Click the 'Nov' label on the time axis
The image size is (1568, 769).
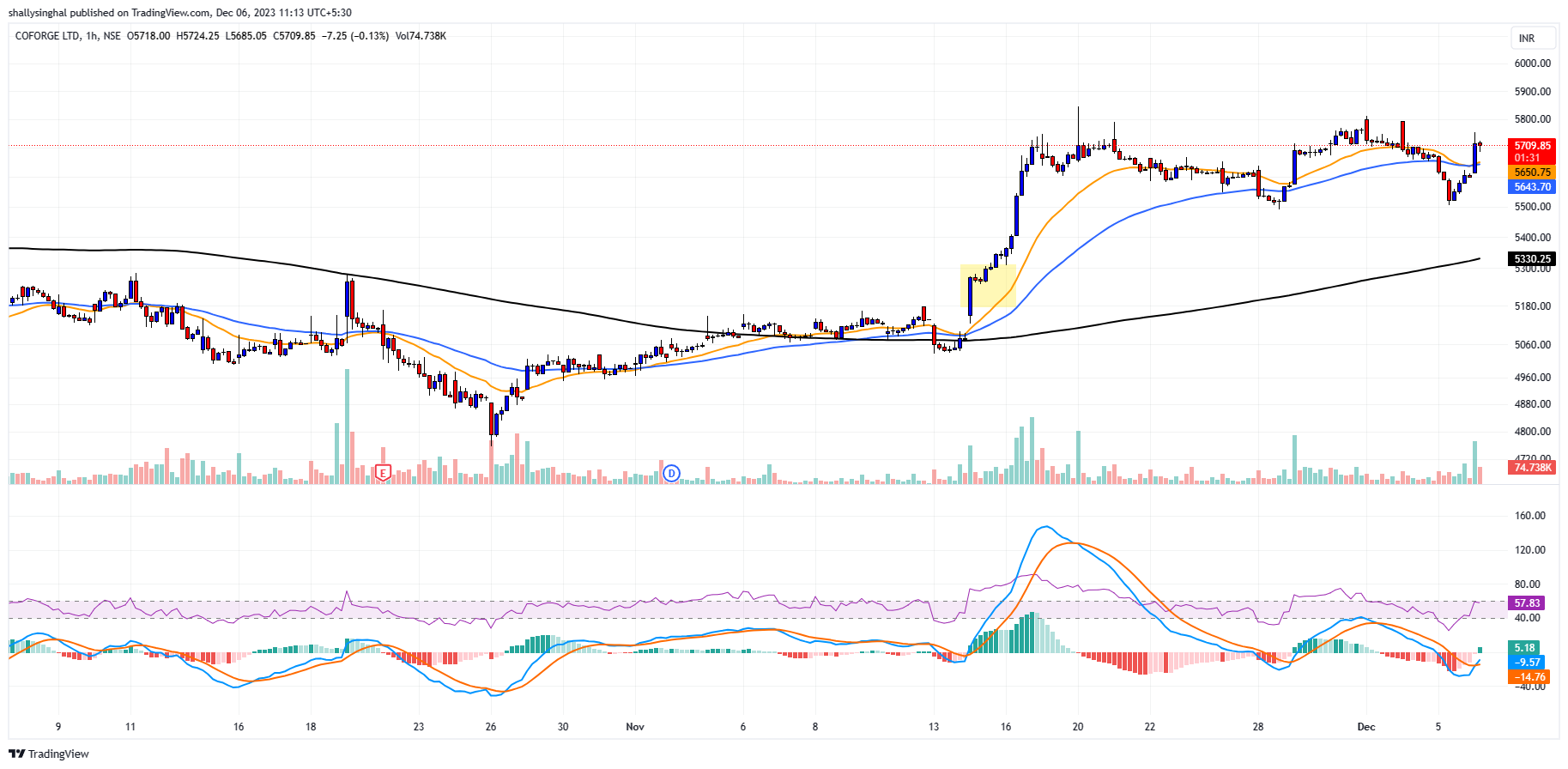[x=635, y=727]
